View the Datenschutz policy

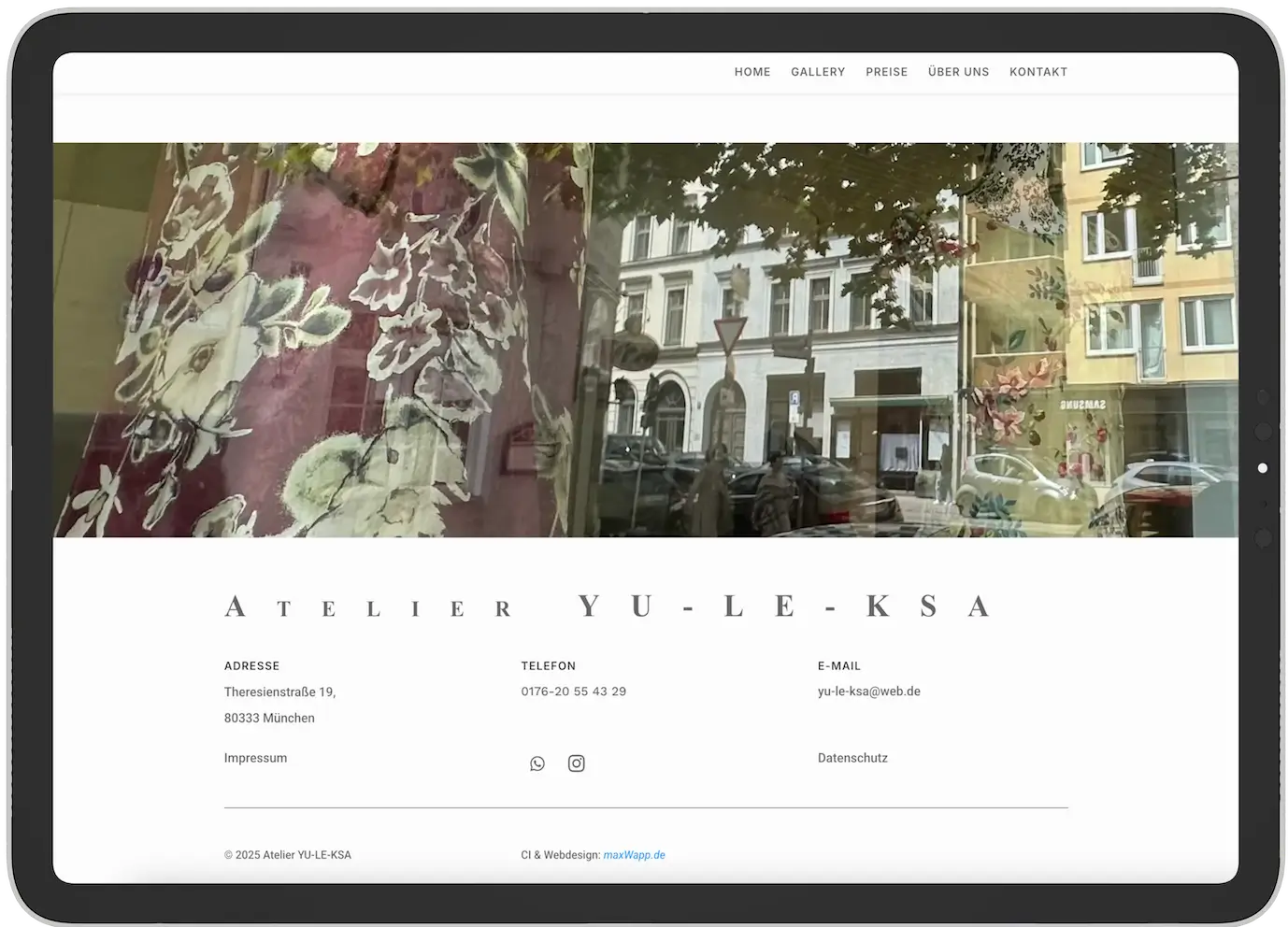852,758
